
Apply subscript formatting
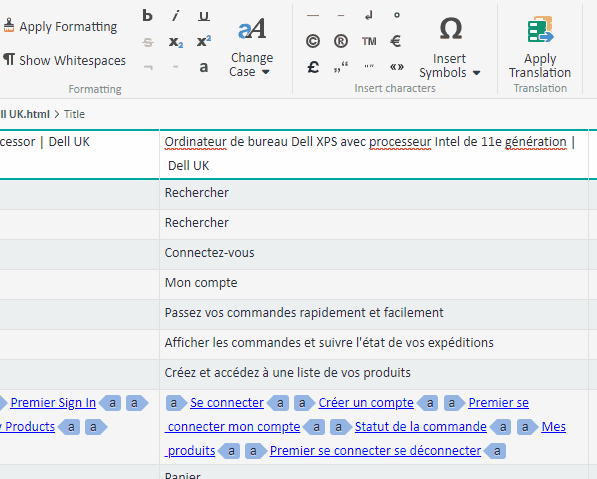point(176,42)
